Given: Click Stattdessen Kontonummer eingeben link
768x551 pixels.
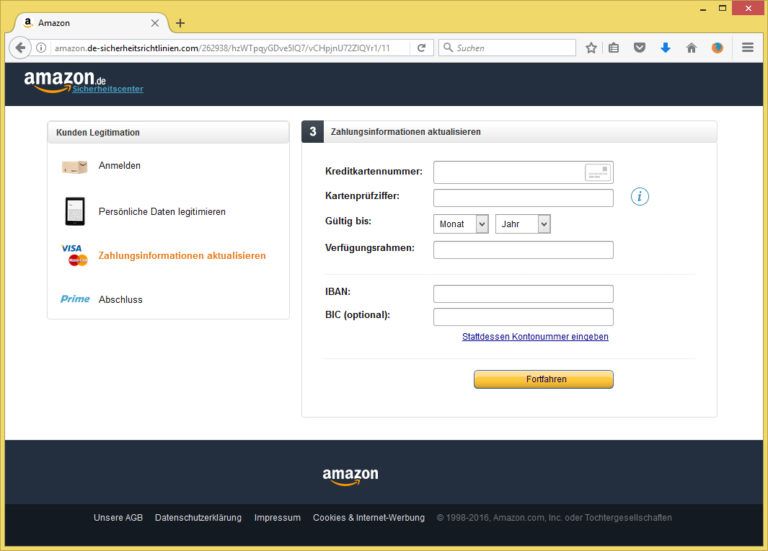Looking at the screenshot, I should click(x=535, y=336).
